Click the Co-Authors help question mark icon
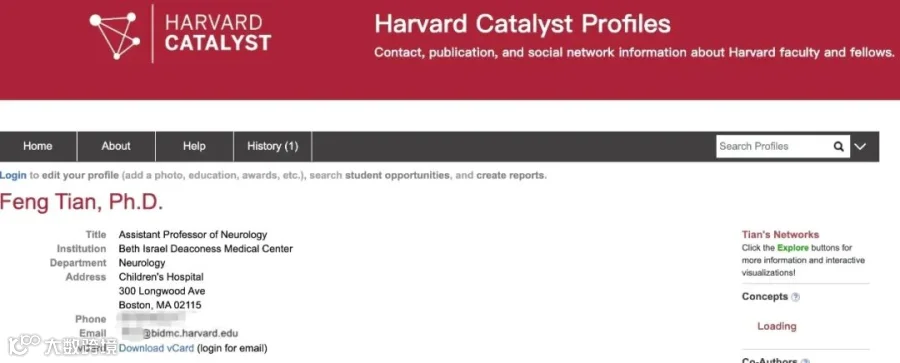Image resolution: width=900 pixels, height=363 pixels. pos(804,361)
